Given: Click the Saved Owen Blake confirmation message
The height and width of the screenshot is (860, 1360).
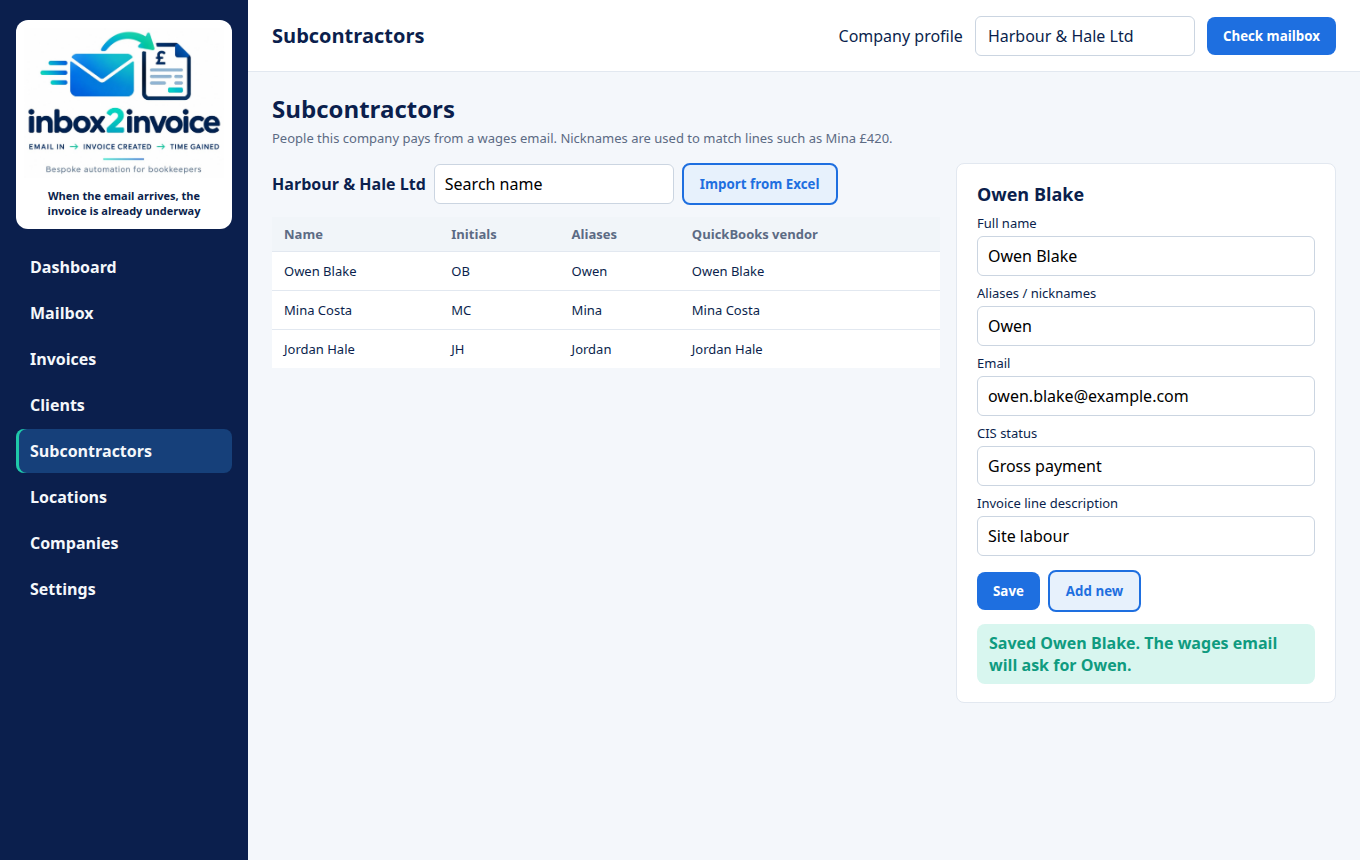Looking at the screenshot, I should (1146, 654).
